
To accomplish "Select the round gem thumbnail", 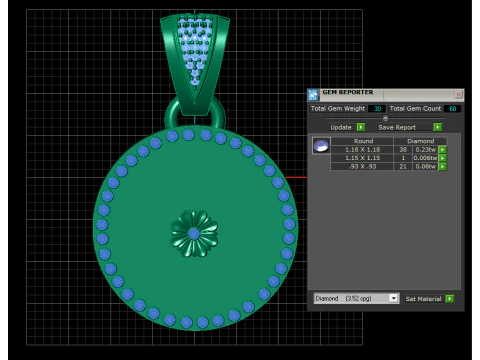I will 321,145.
